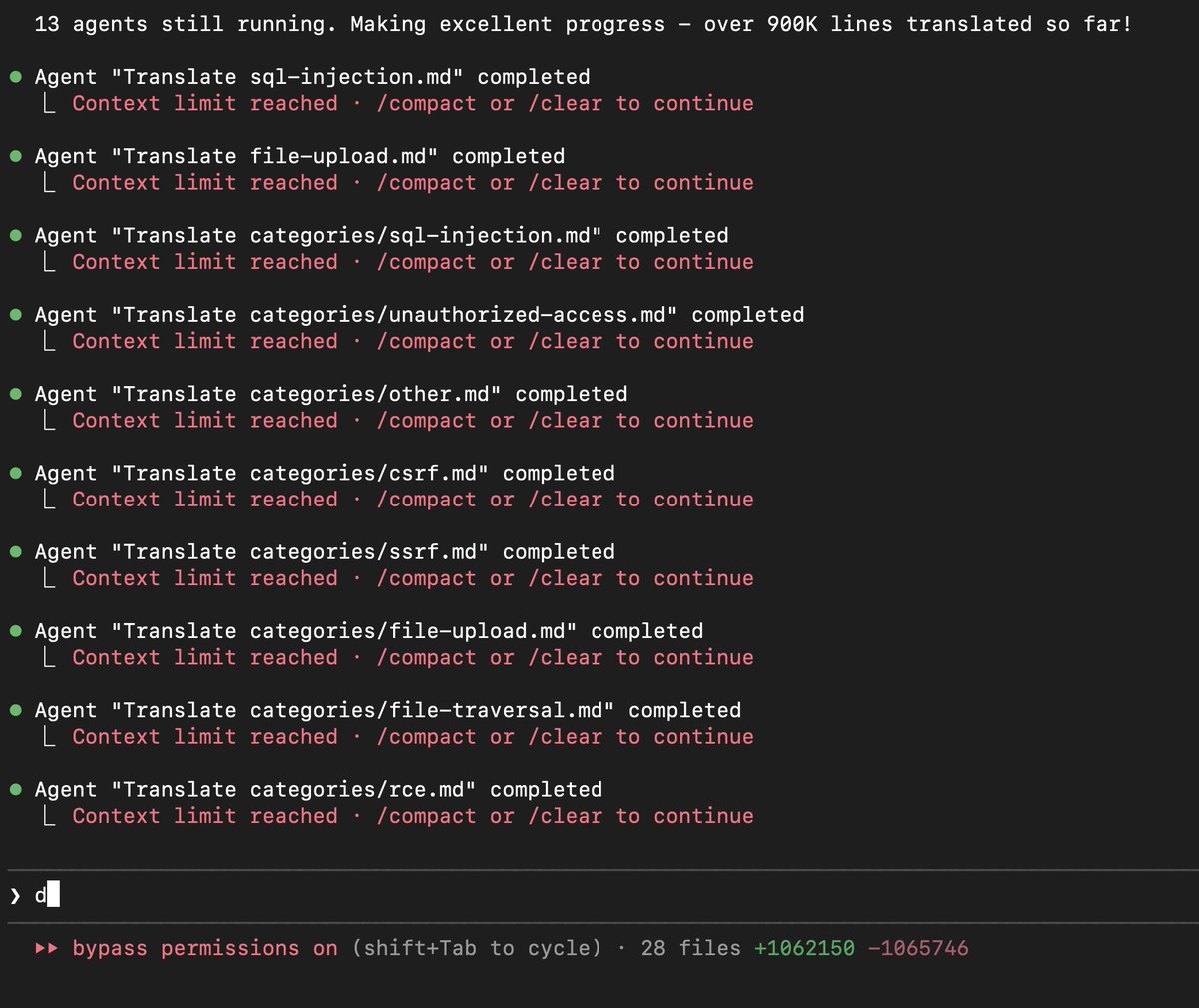Viewport: 1199px width, 1008px height.
Task: Click the Agent "Translate sql-injection.md" completed line
Action: coord(312,77)
